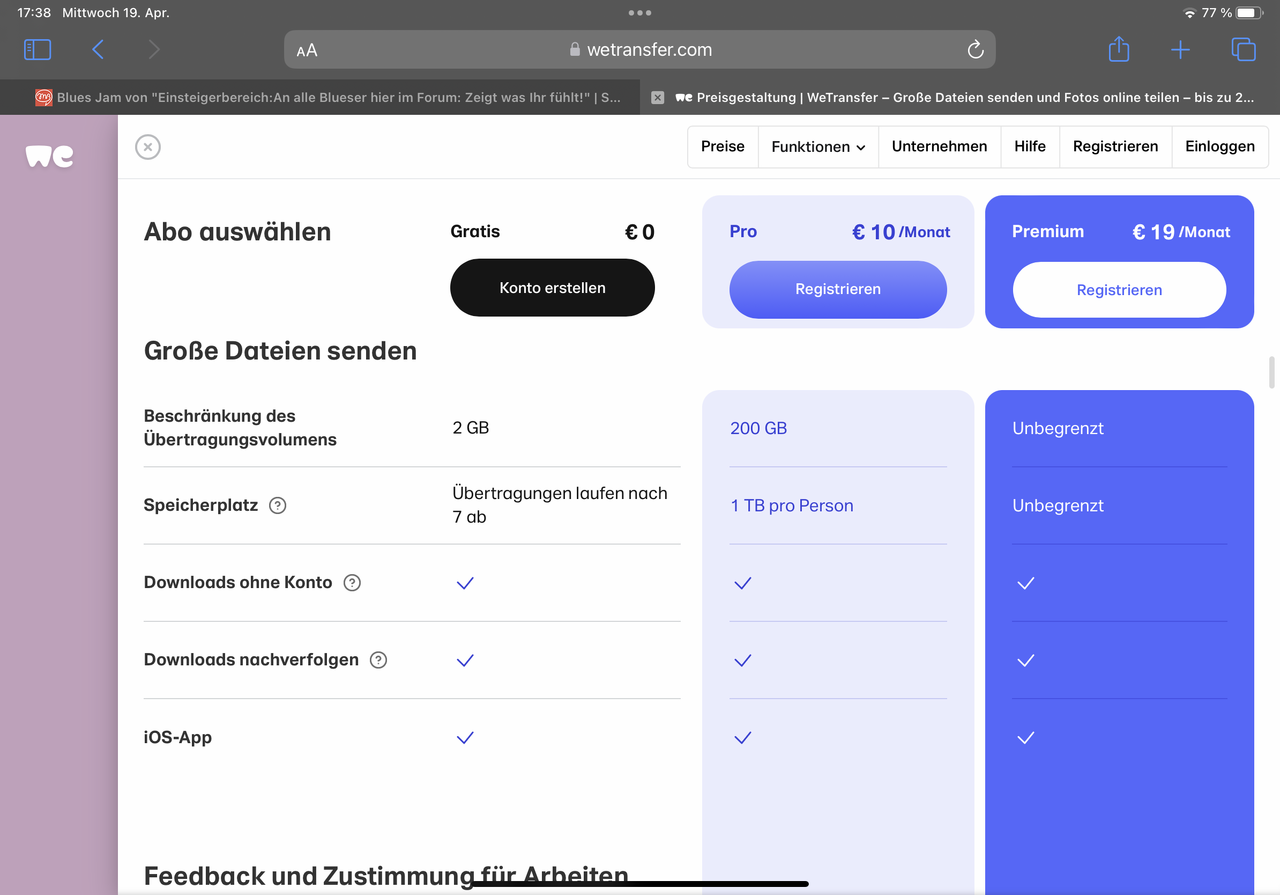Click the "€ 0" Gratis price
The width and height of the screenshot is (1280, 895).
640,232
